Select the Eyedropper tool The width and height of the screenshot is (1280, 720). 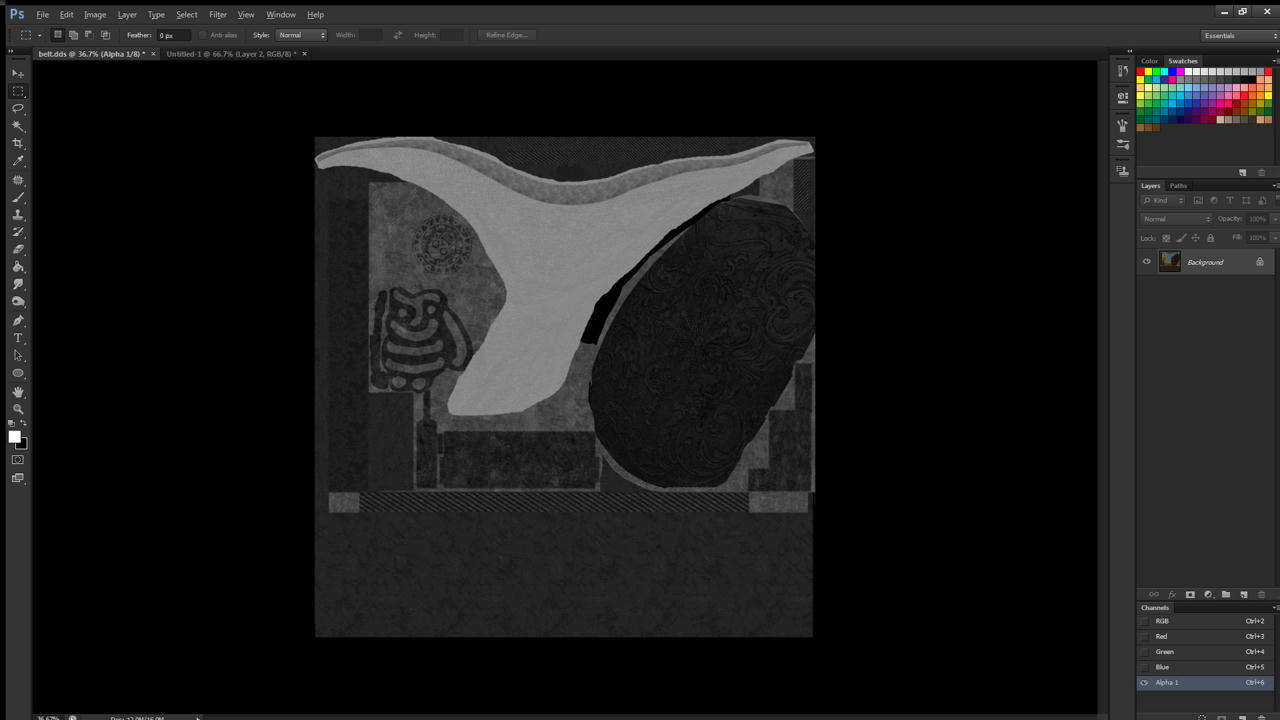[18, 161]
